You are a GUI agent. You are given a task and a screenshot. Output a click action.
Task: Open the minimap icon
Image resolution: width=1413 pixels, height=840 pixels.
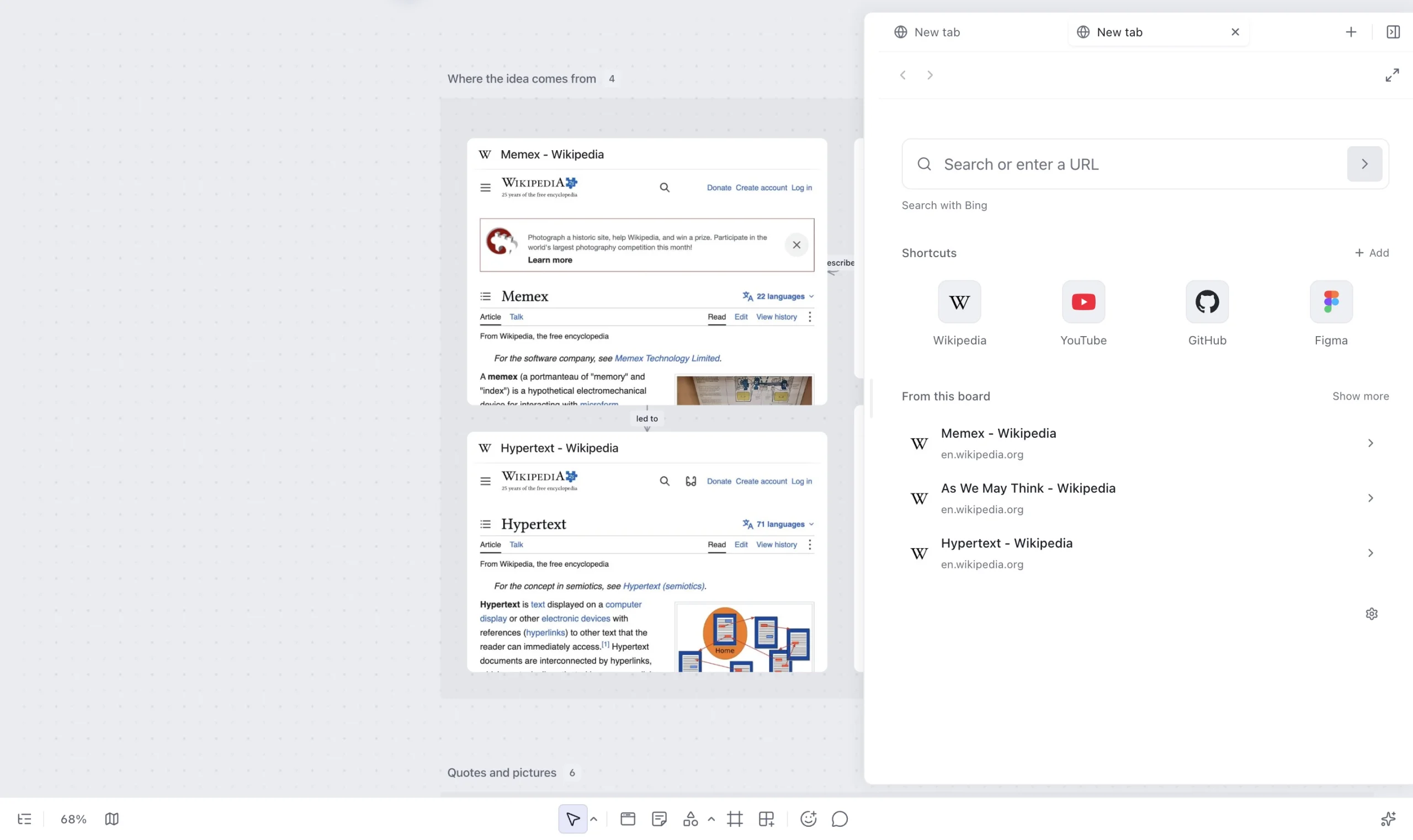111,818
